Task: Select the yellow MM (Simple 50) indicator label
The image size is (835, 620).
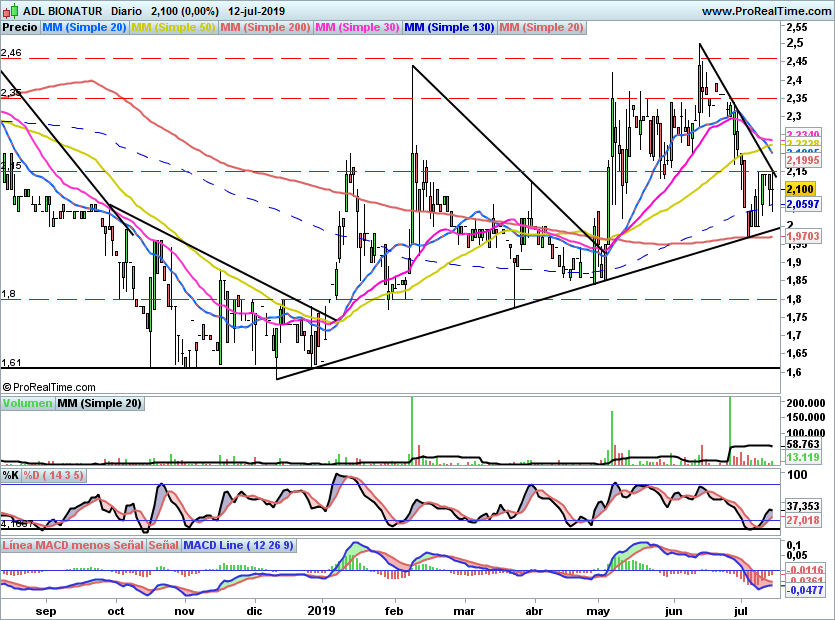Action: pos(173,27)
